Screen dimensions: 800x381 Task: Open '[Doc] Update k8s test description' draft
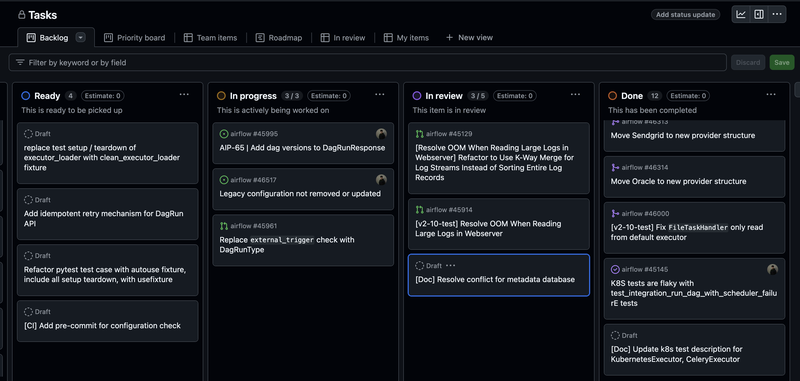[676, 354]
